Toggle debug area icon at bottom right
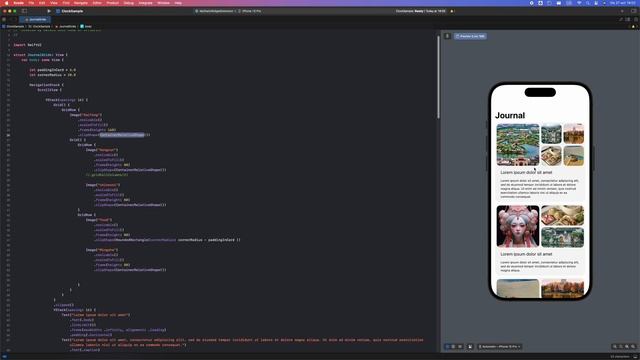Image resolution: width=640 pixels, height=360 pixels. tap(636, 356)
